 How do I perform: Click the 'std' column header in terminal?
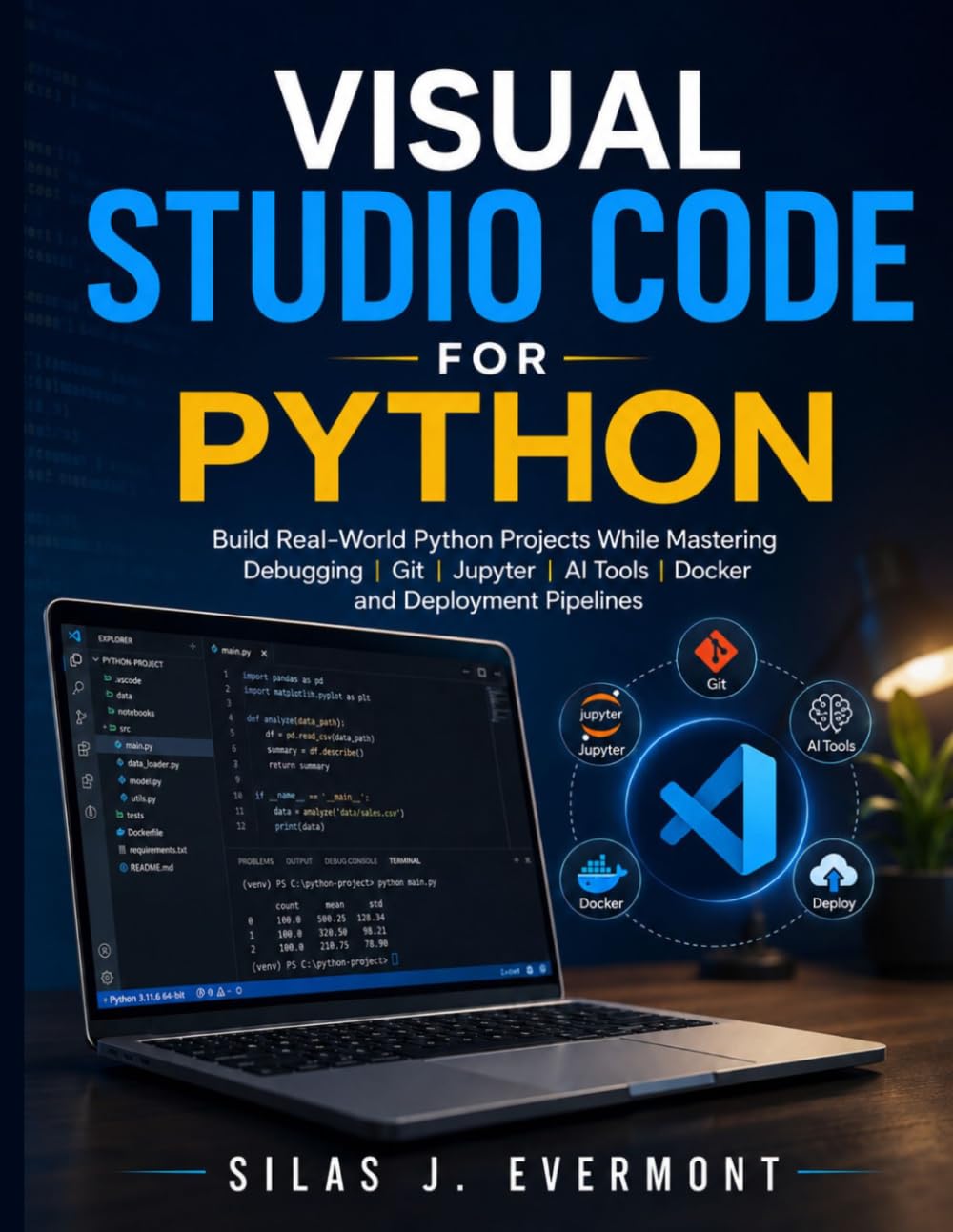pyautogui.click(x=375, y=904)
